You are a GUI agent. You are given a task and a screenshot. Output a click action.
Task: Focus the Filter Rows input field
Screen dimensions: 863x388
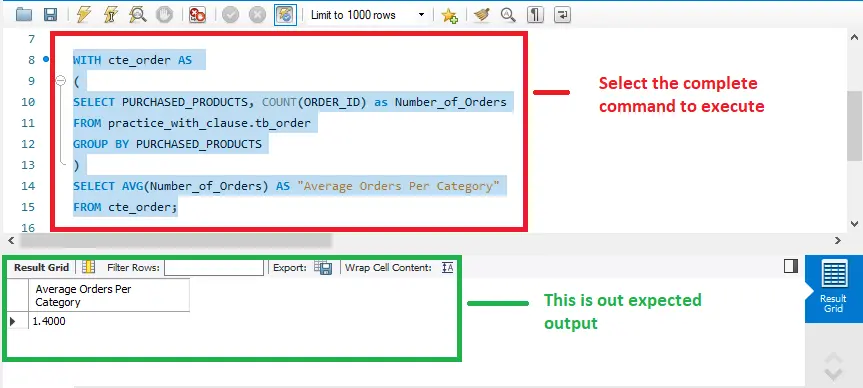coord(214,267)
